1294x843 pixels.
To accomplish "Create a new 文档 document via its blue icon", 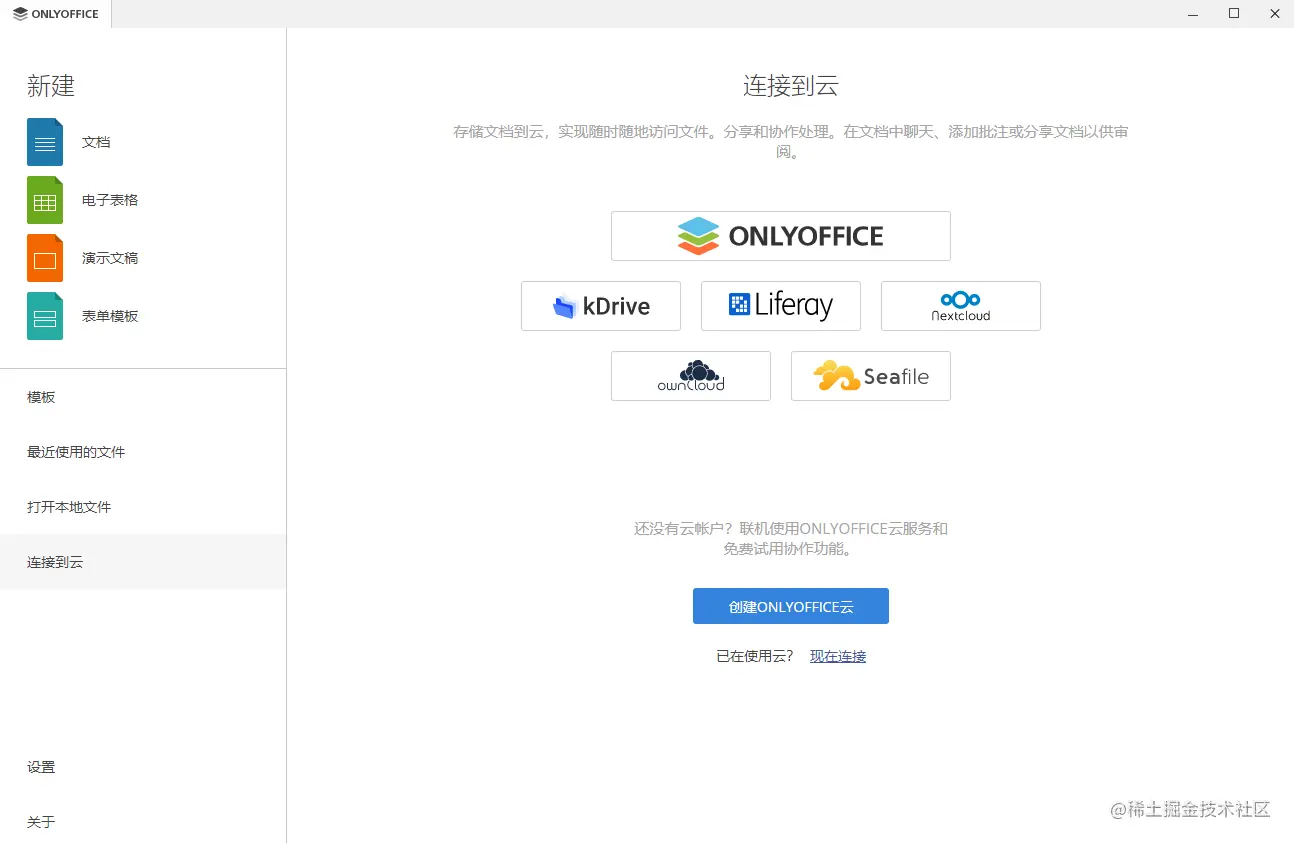I will [45, 142].
